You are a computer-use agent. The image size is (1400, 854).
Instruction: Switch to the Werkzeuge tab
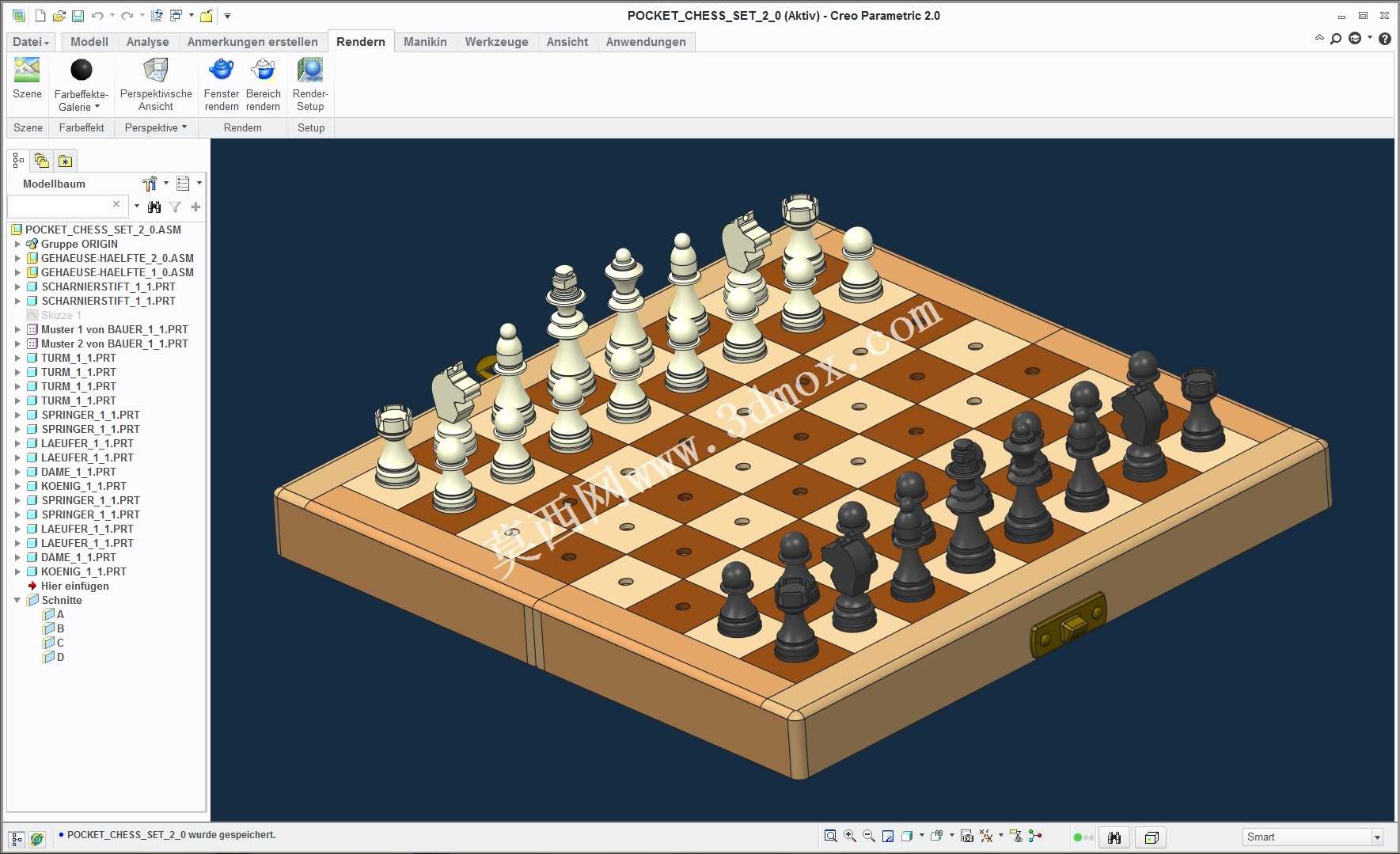497,42
